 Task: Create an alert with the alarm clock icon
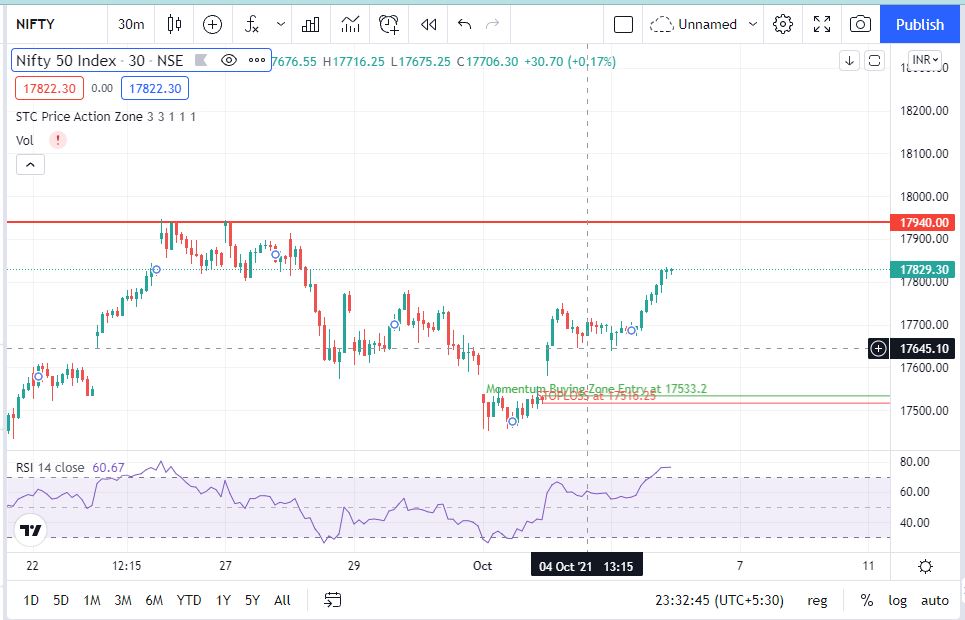click(389, 24)
